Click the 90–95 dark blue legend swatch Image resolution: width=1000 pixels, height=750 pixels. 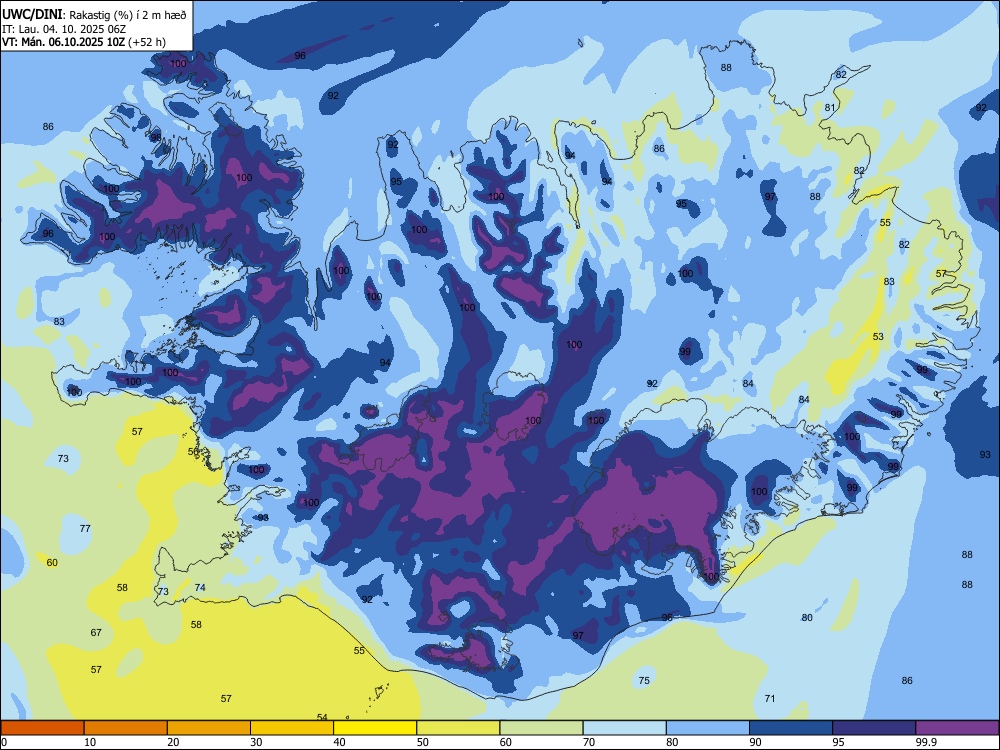tap(791, 728)
